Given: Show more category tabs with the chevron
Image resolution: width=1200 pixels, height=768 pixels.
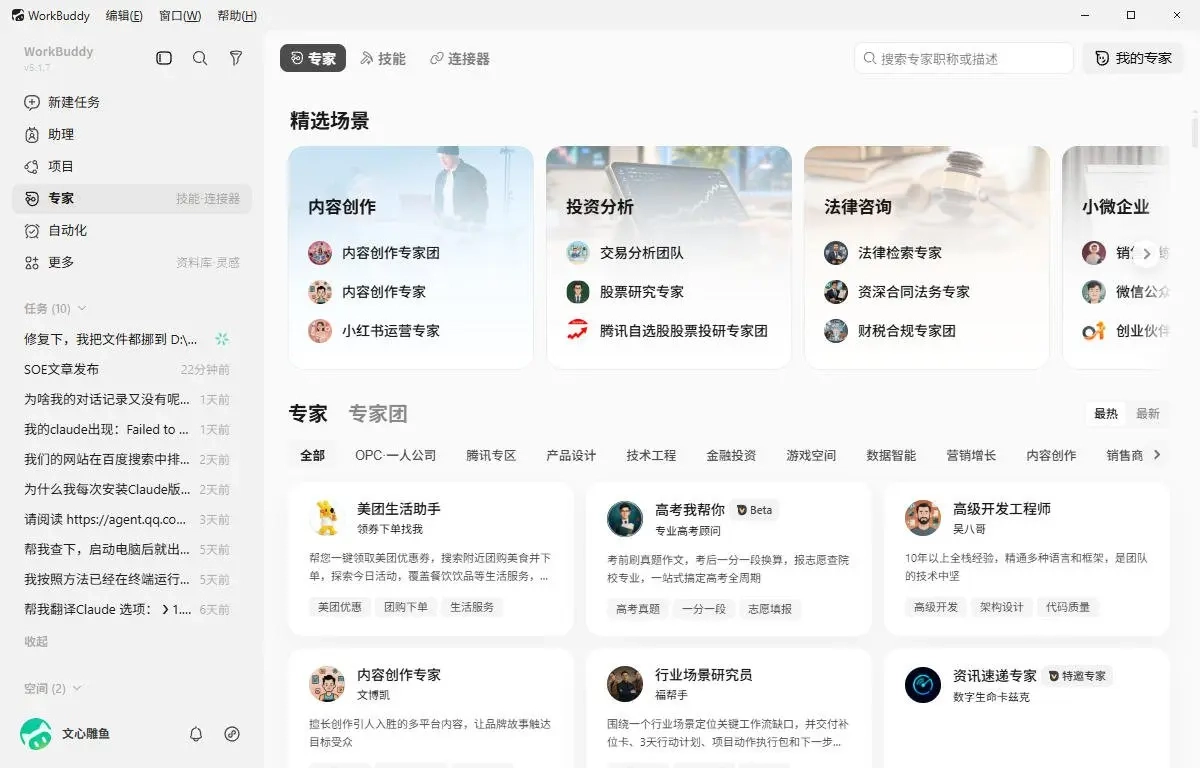Looking at the screenshot, I should click(1157, 455).
